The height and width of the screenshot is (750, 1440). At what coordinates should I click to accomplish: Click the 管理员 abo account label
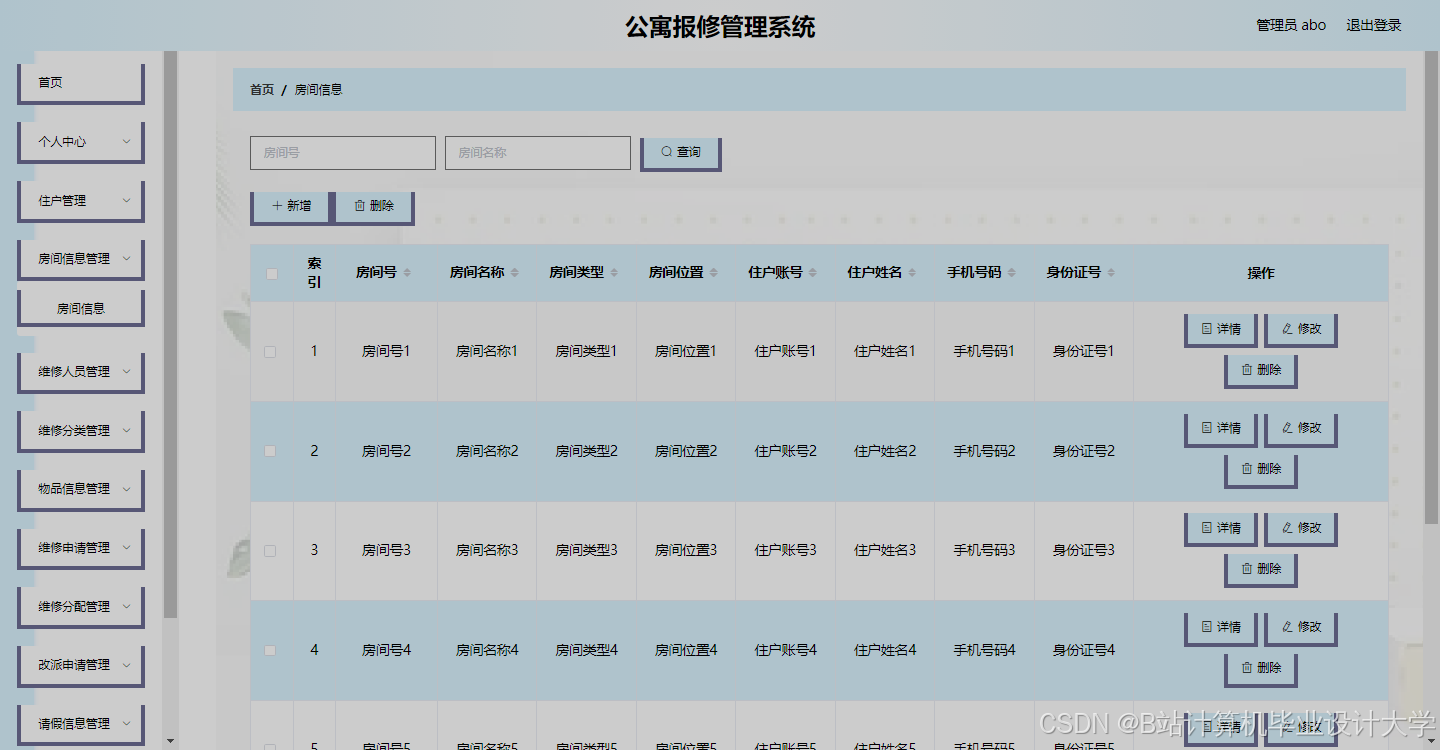(x=1291, y=26)
